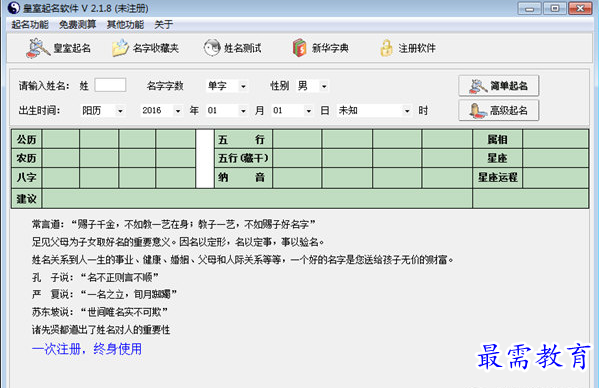Screen dimensions: 599x388
Task: Click the 星座运程 header cell
Action: coord(497,178)
